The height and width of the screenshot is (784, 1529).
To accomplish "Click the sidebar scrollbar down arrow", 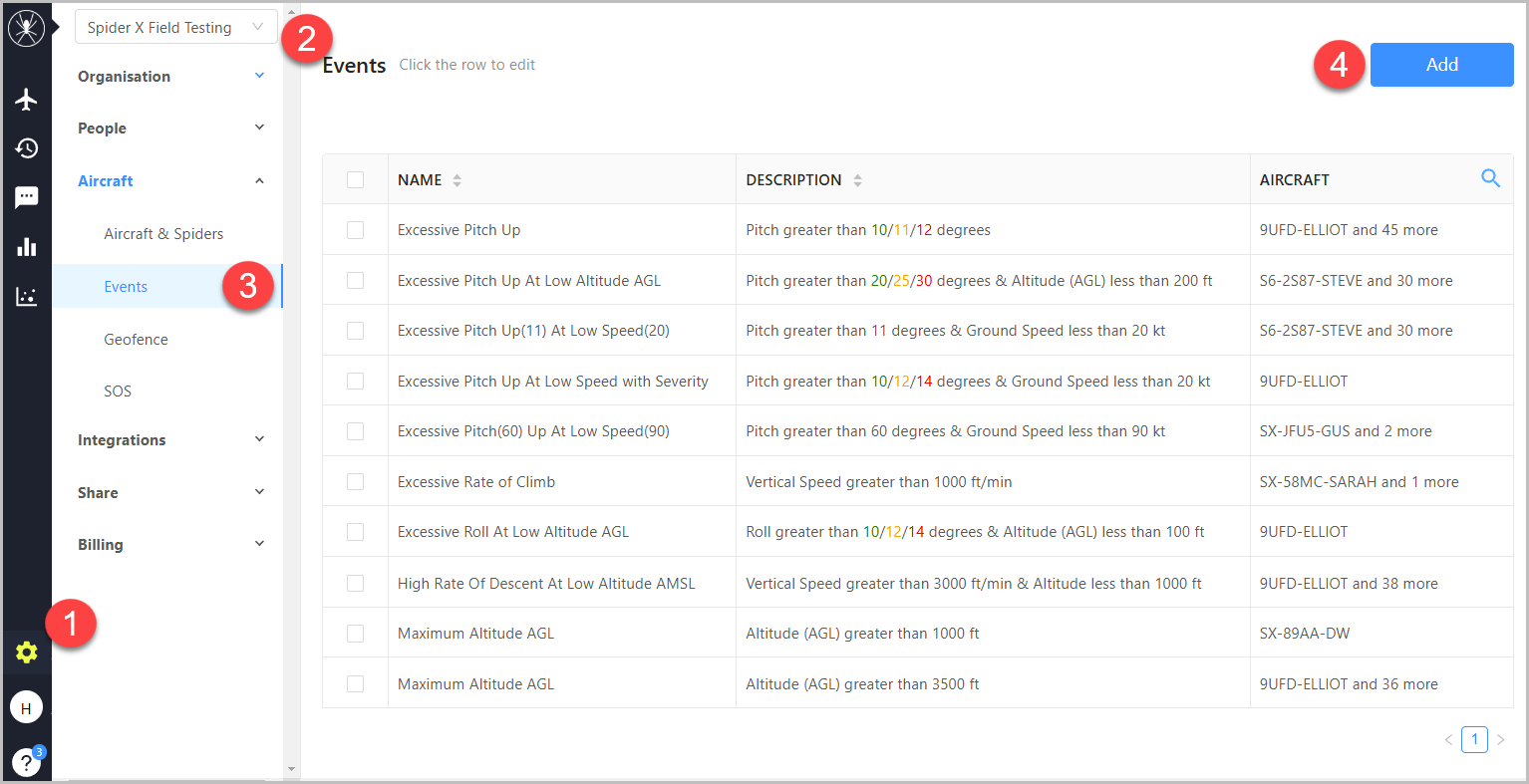I will click(x=291, y=769).
